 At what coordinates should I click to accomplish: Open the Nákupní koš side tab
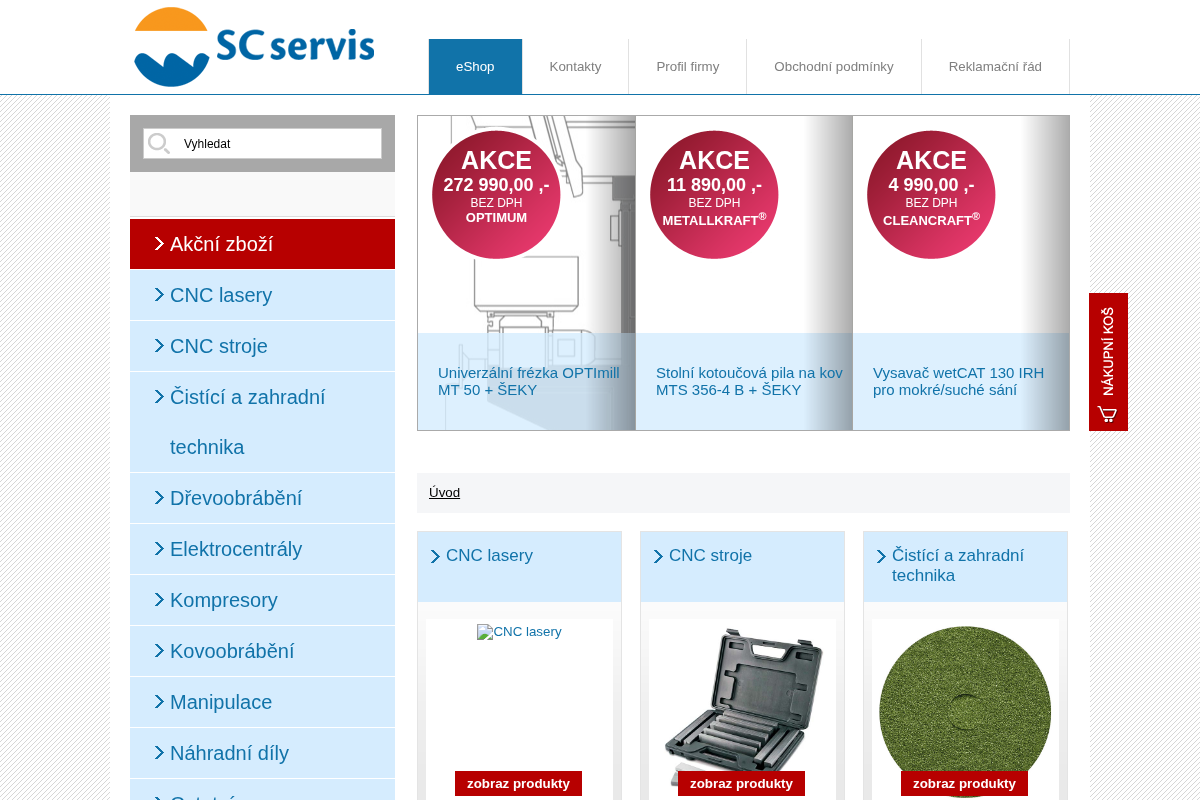1108,362
